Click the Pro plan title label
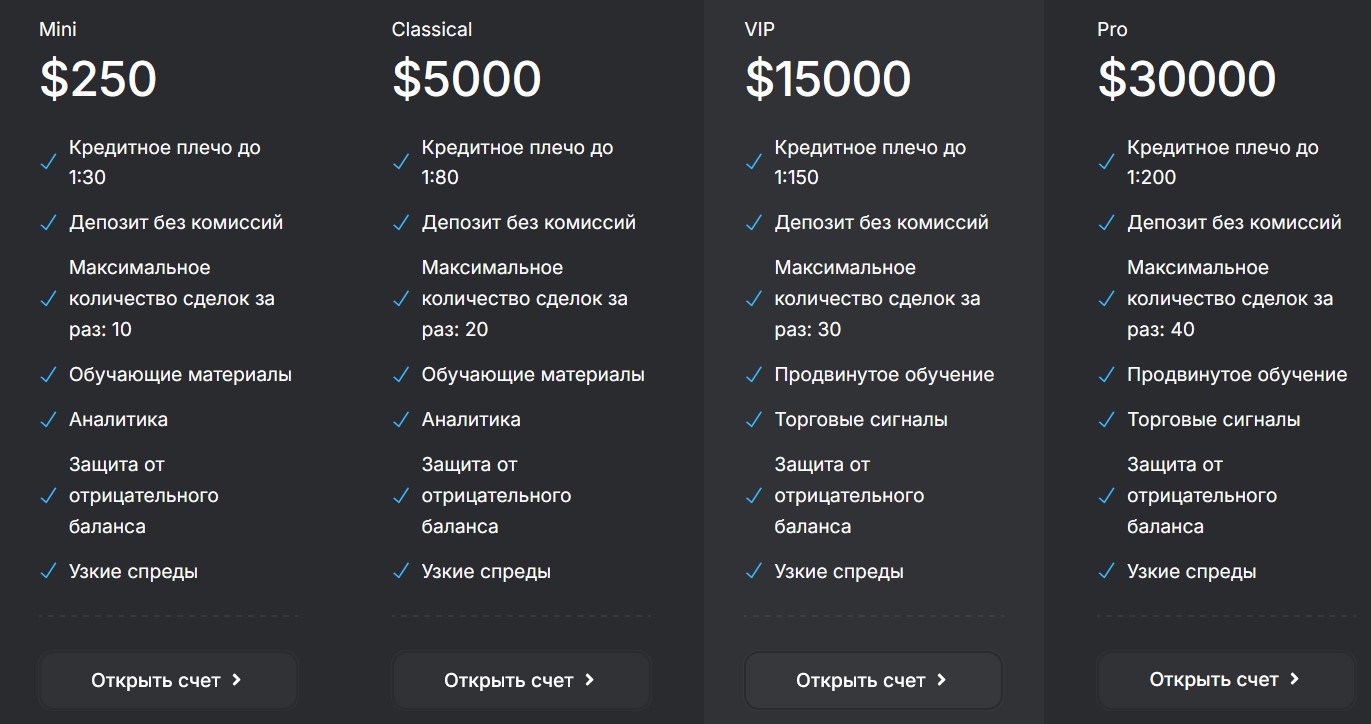 tap(1112, 29)
